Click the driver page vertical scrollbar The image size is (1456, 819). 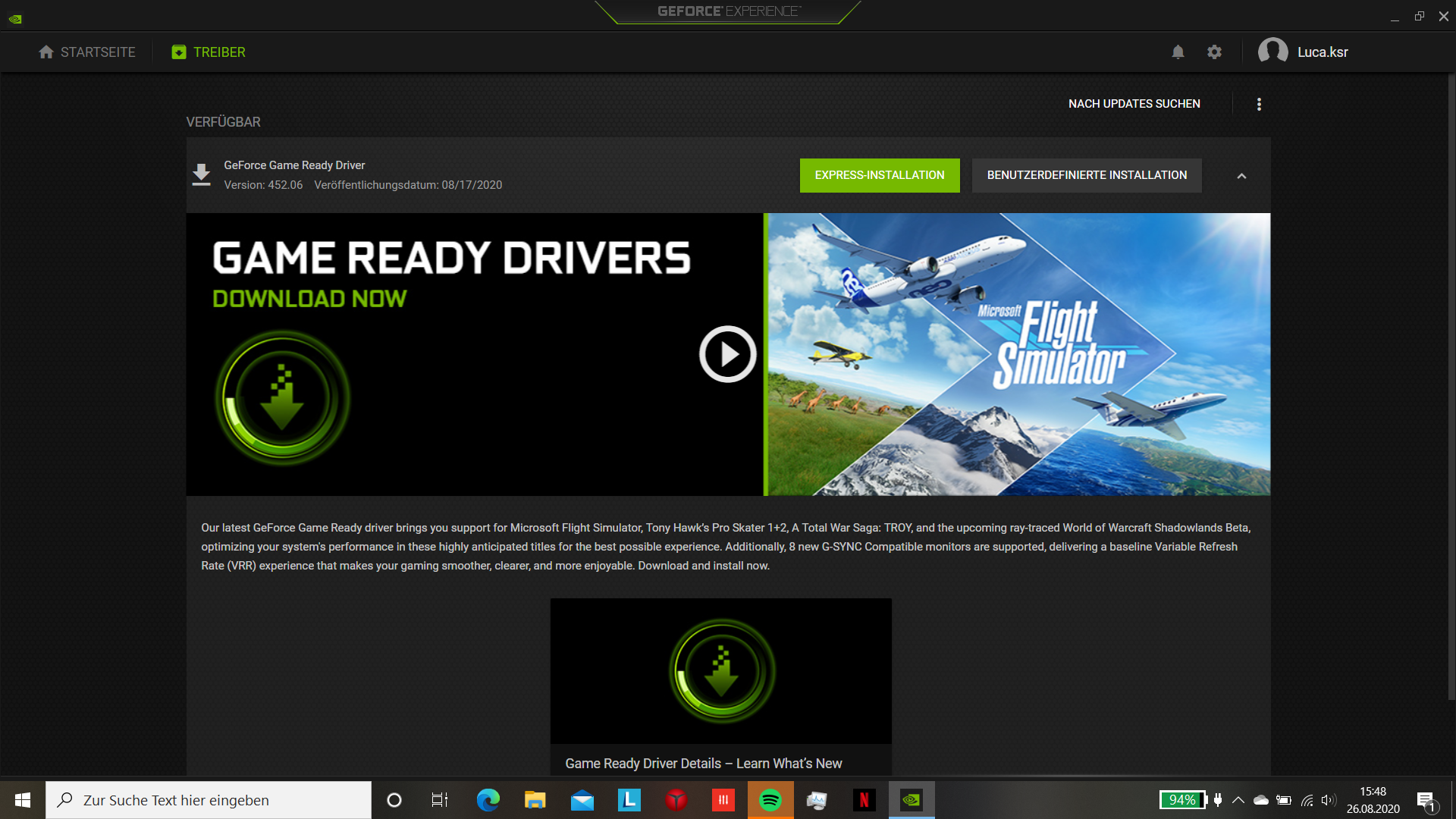tap(1451, 387)
